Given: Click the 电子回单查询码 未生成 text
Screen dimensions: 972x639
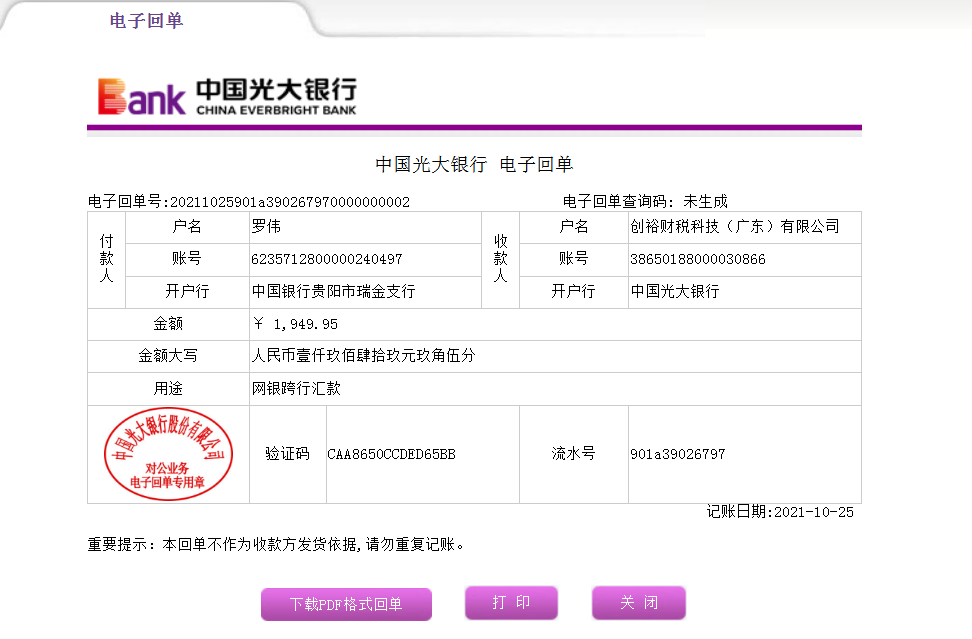Looking at the screenshot, I should (645, 201).
